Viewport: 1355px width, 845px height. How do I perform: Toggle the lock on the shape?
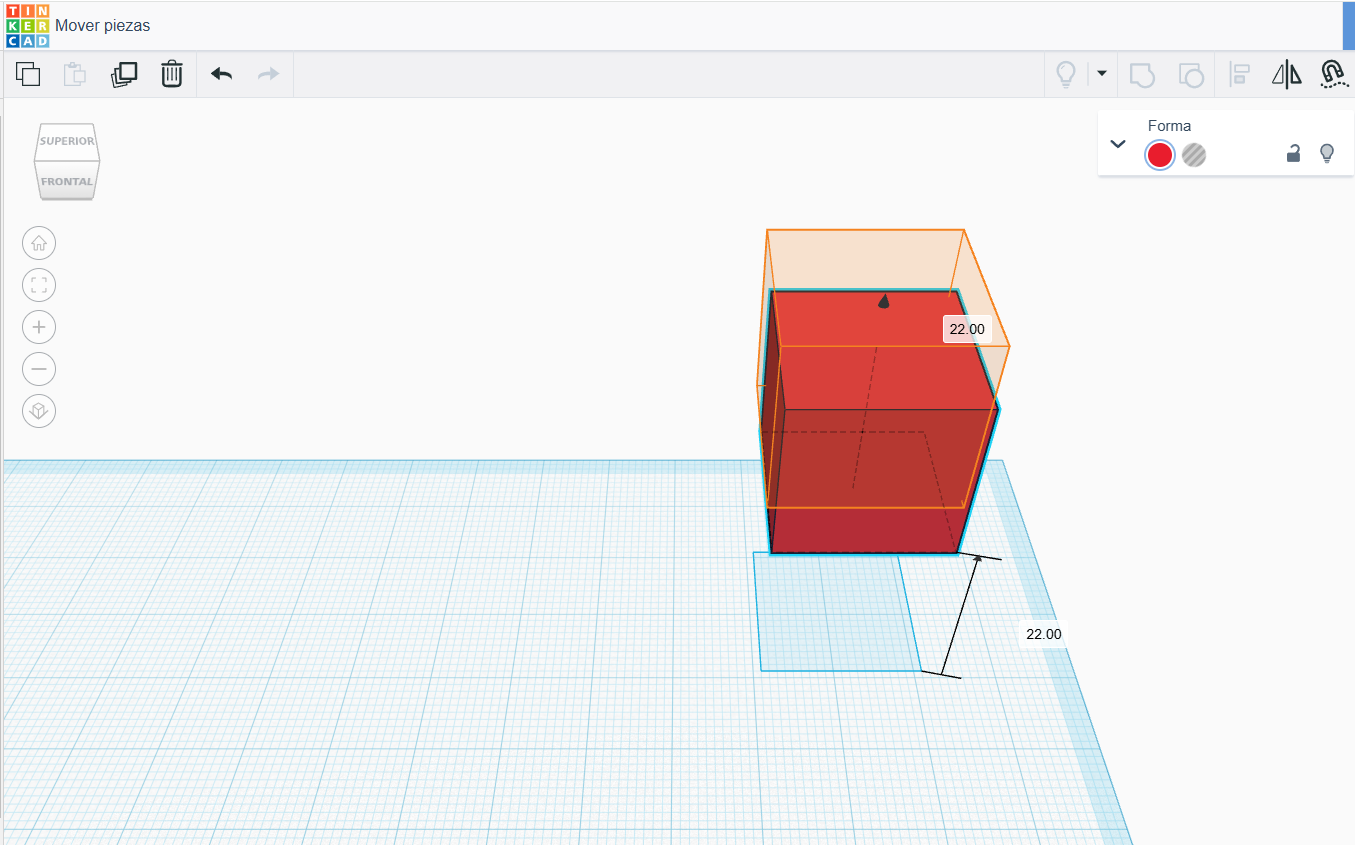(x=1293, y=154)
